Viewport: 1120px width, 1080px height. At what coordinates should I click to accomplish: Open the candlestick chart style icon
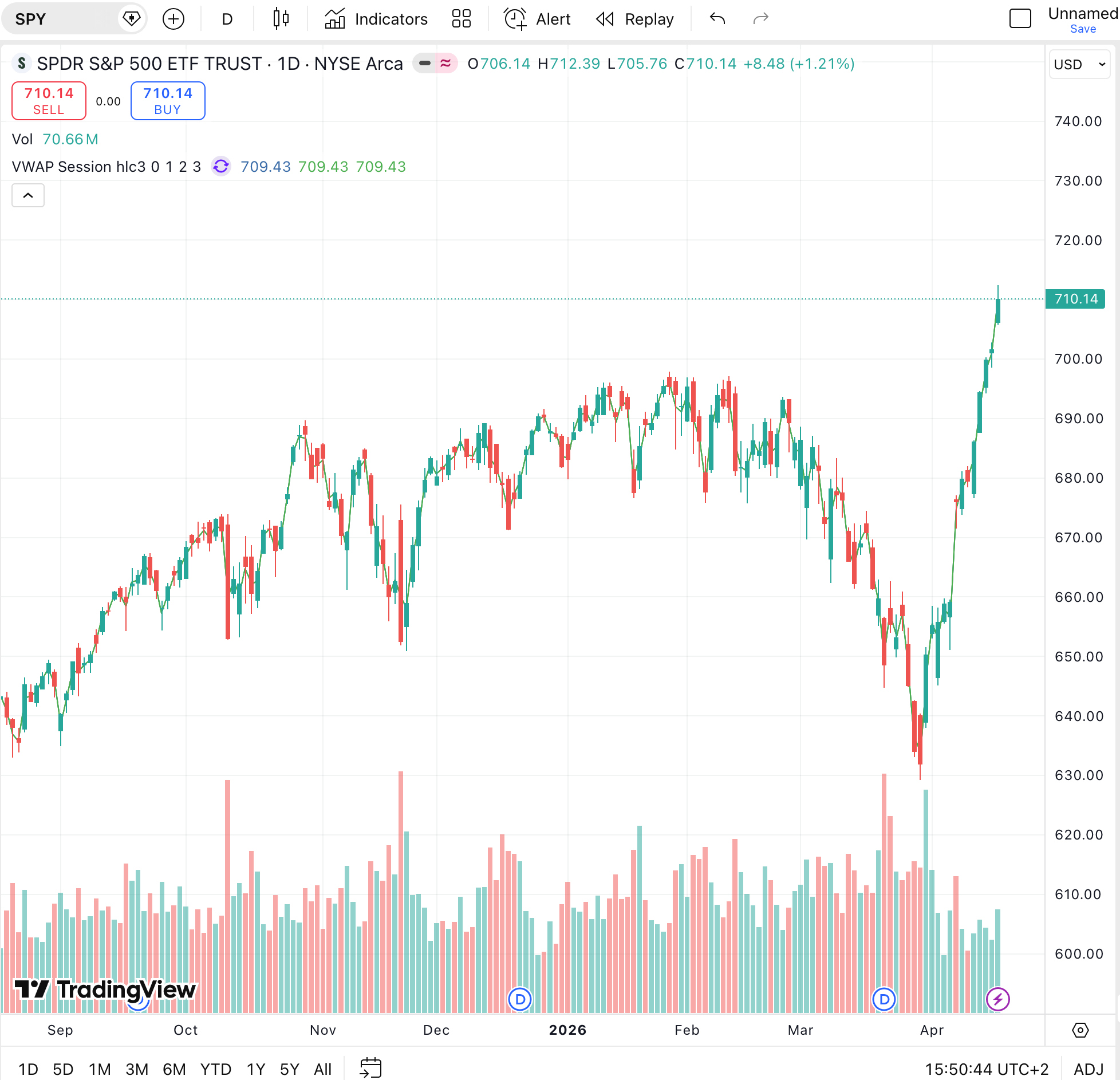click(x=281, y=19)
